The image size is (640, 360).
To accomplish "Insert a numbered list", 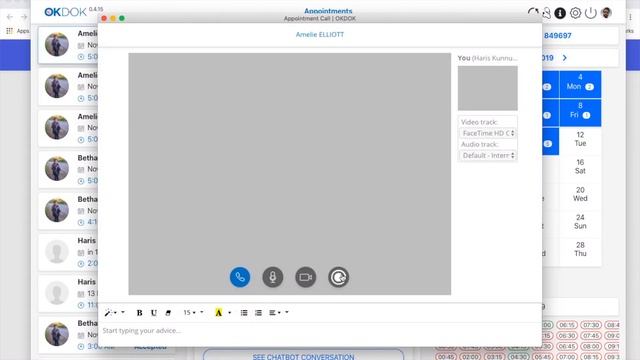I will click(258, 313).
